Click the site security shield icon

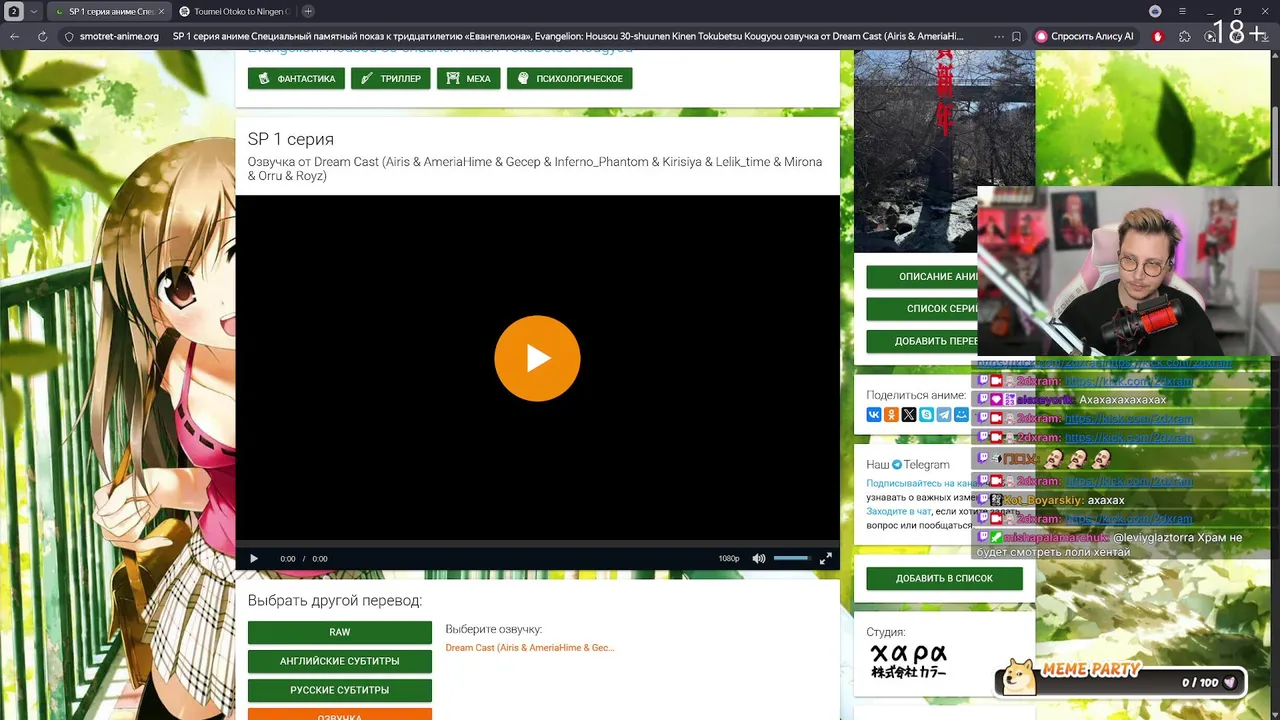click(x=69, y=36)
